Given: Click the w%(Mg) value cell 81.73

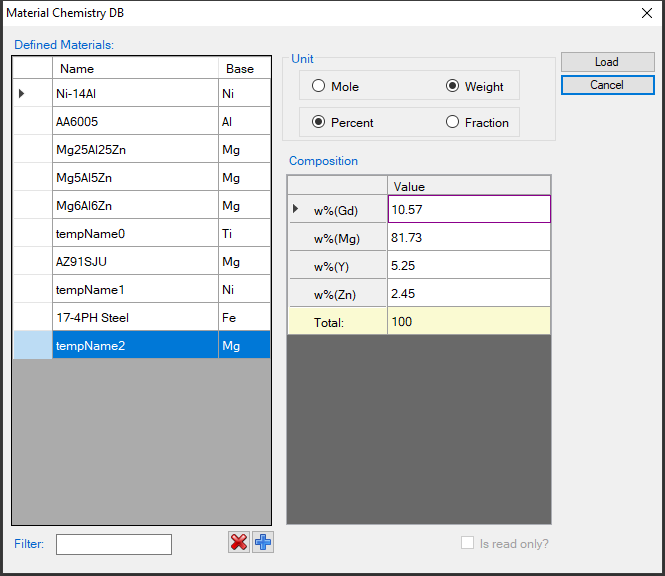Looking at the screenshot, I should pyautogui.click(x=468, y=237).
